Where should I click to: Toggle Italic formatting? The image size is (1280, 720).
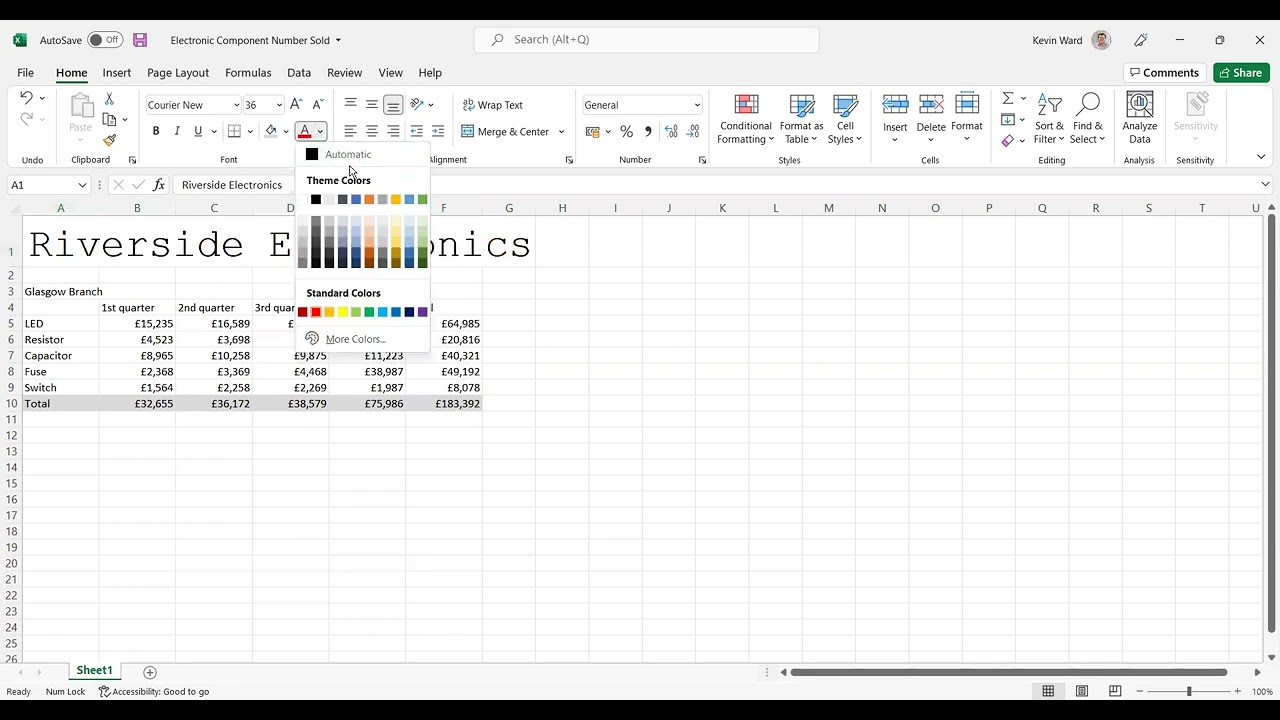point(177,131)
